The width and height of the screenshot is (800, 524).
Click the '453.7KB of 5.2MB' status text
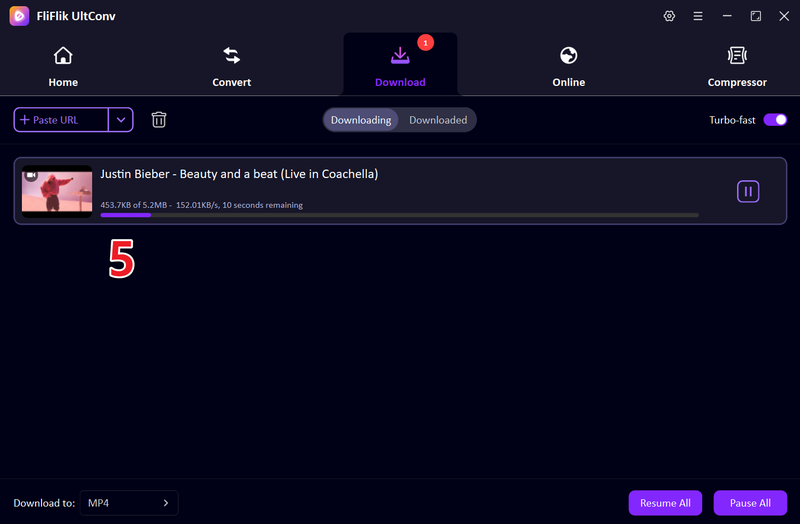point(134,205)
